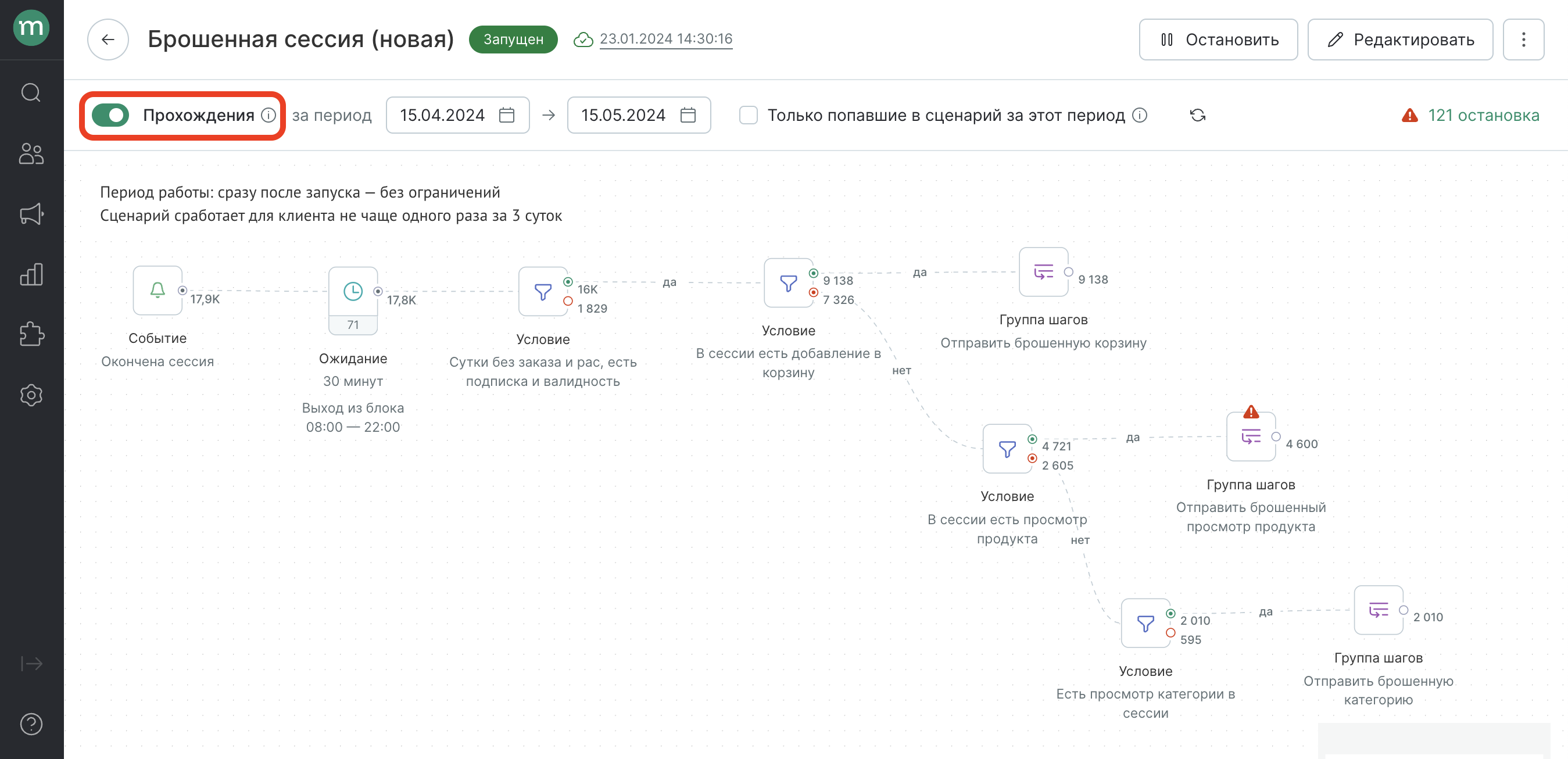
Task: Click the green yes output dot beside 16K
Action: click(567, 282)
